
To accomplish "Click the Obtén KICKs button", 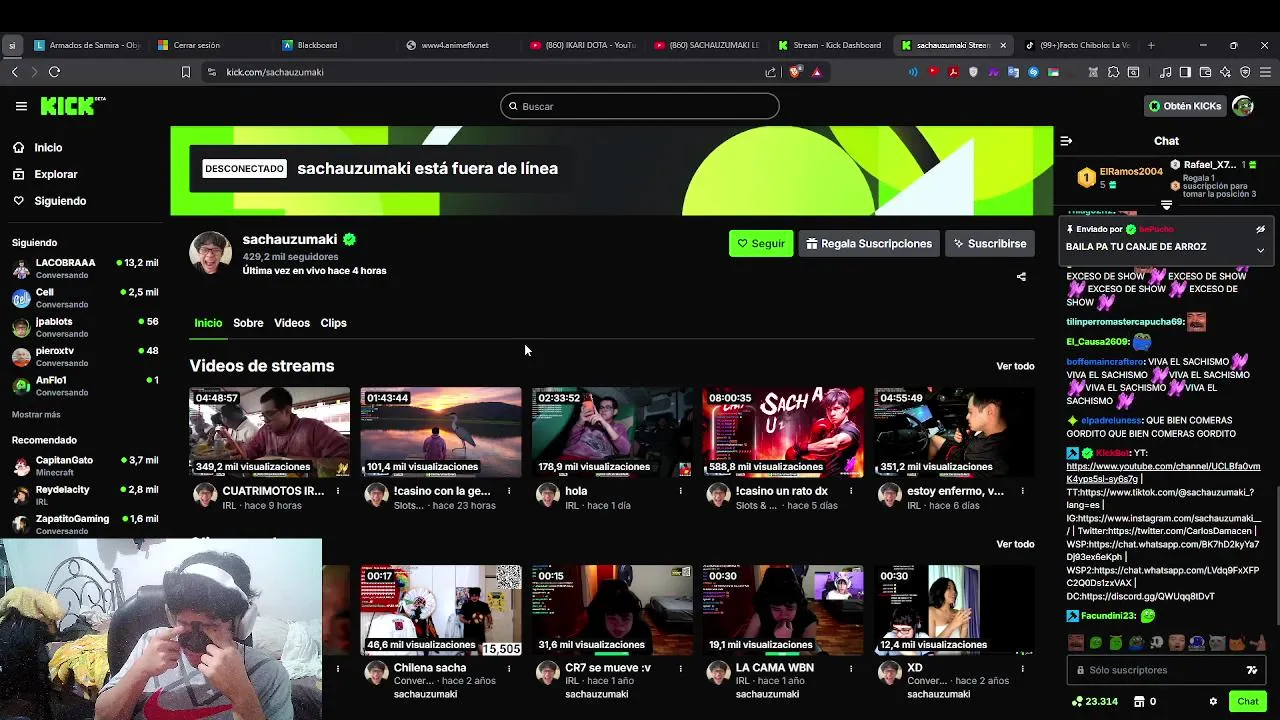I will click(1185, 106).
